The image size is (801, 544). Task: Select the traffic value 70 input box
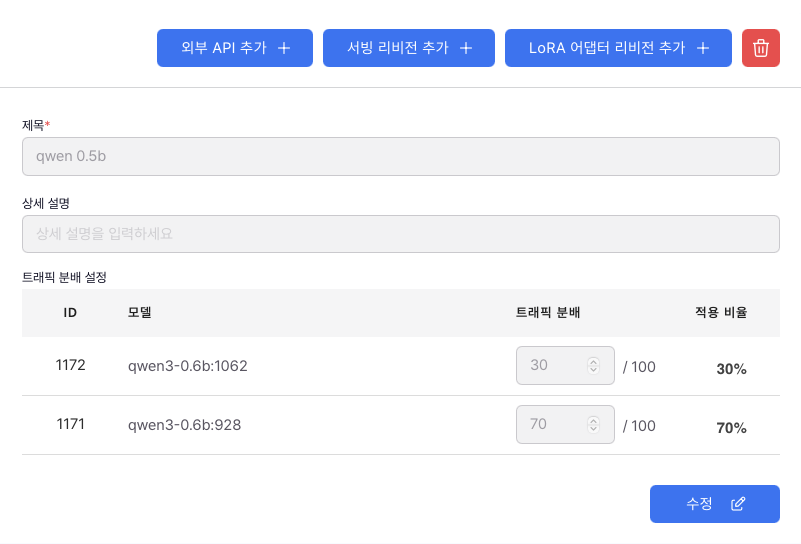tap(550, 424)
